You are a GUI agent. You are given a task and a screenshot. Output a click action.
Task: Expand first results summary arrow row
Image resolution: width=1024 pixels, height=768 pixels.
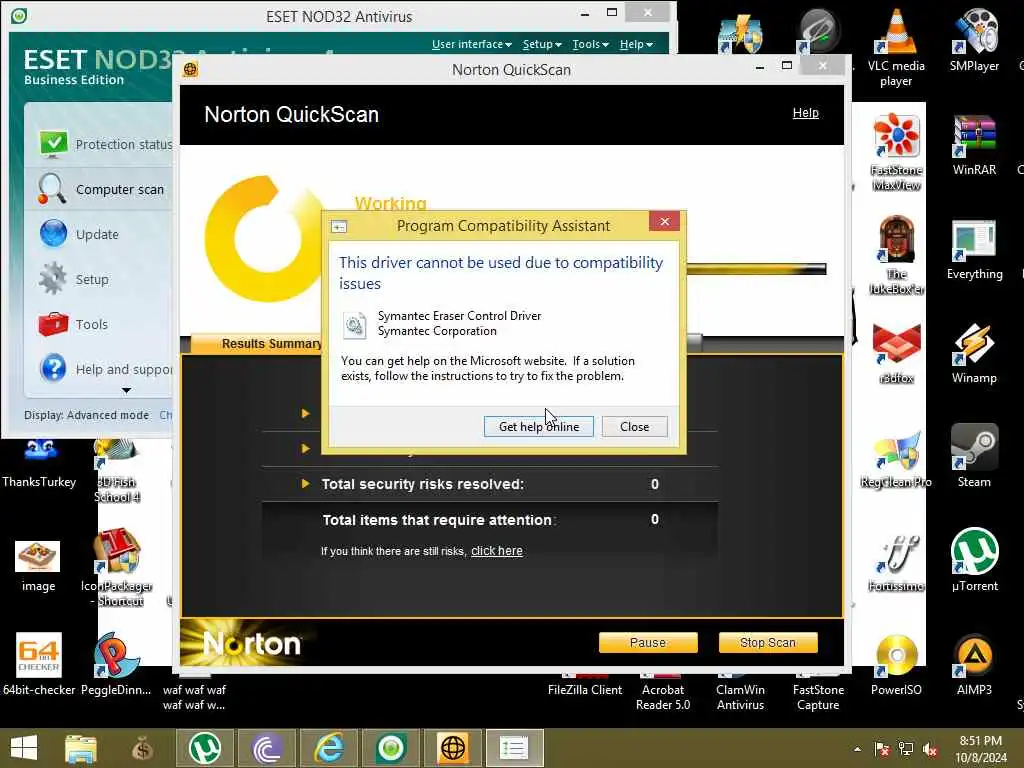point(305,413)
